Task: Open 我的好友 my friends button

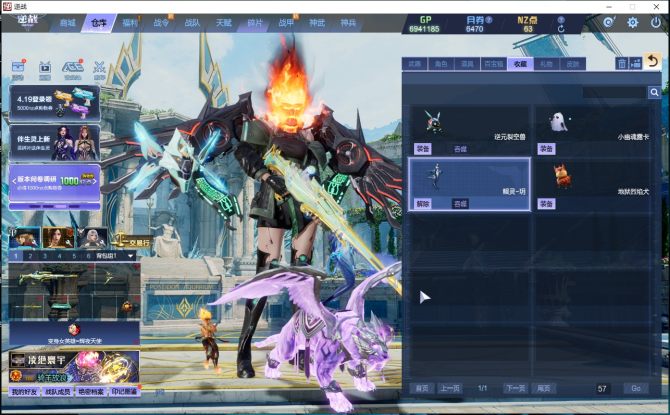Action: [24, 391]
